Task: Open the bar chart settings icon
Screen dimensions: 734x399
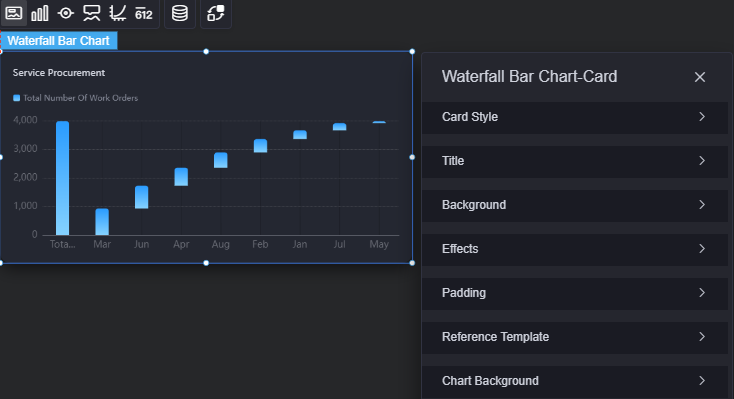Action: 40,13
